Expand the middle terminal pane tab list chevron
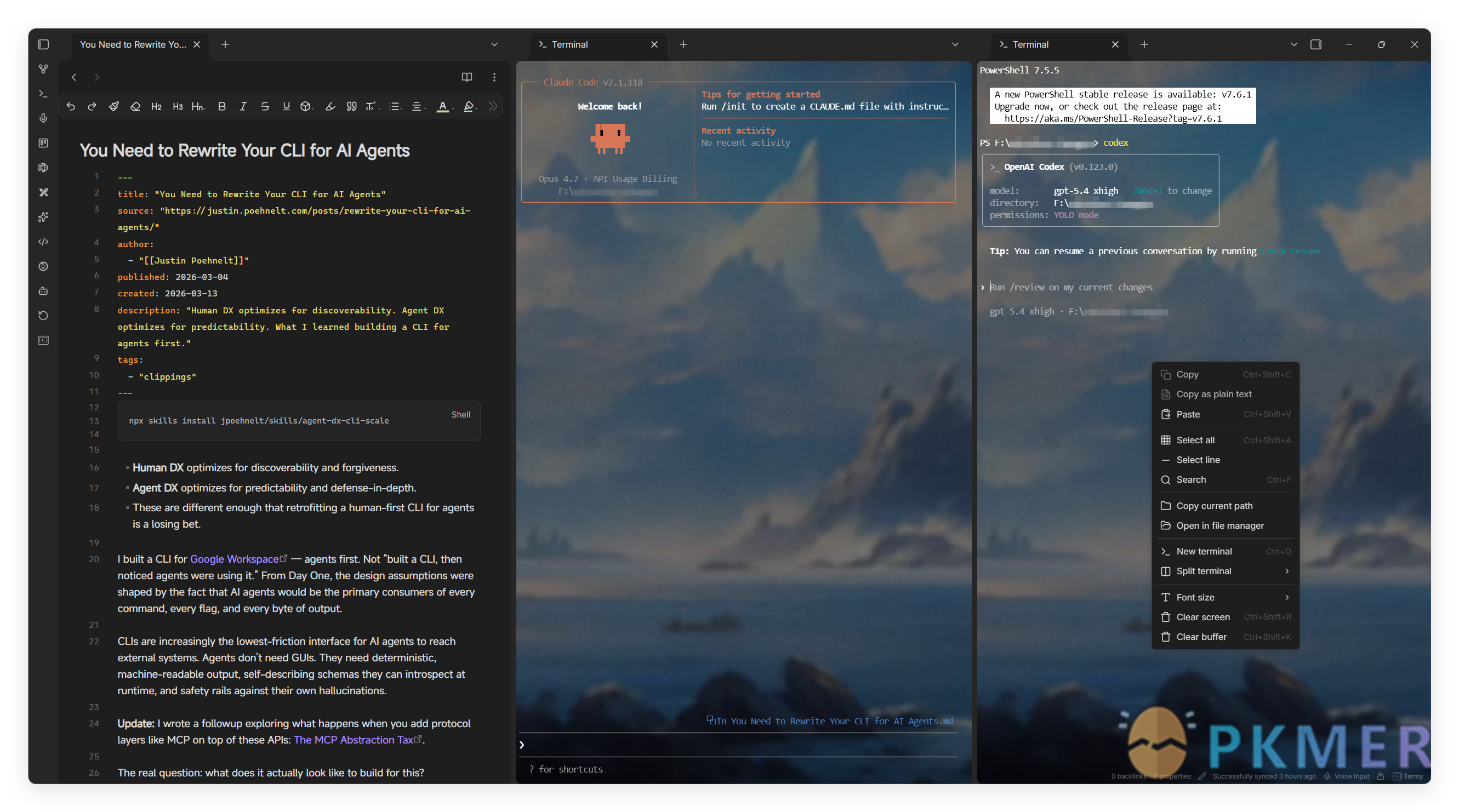 coord(955,44)
